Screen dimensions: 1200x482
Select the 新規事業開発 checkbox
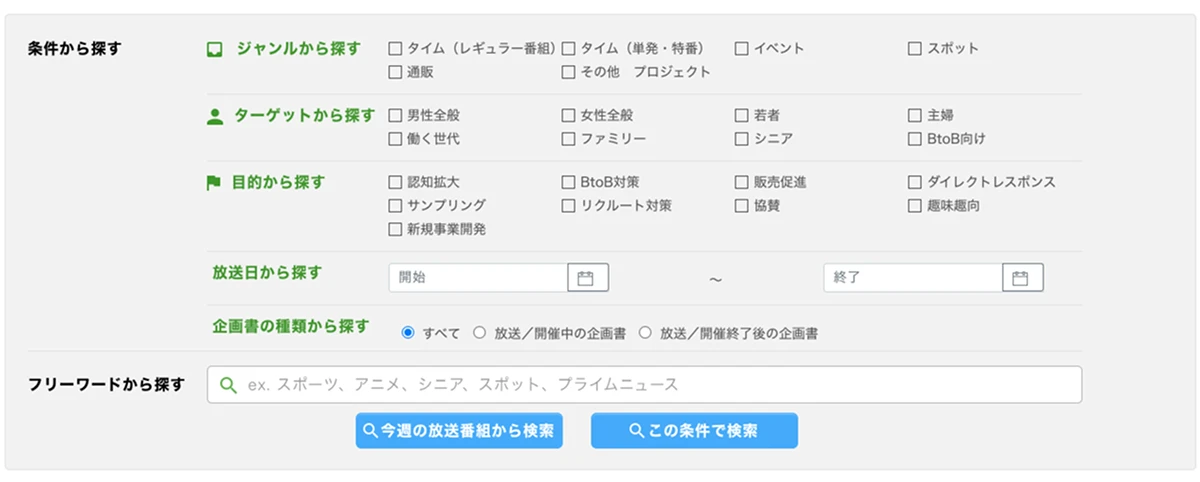pyautogui.click(x=396, y=229)
